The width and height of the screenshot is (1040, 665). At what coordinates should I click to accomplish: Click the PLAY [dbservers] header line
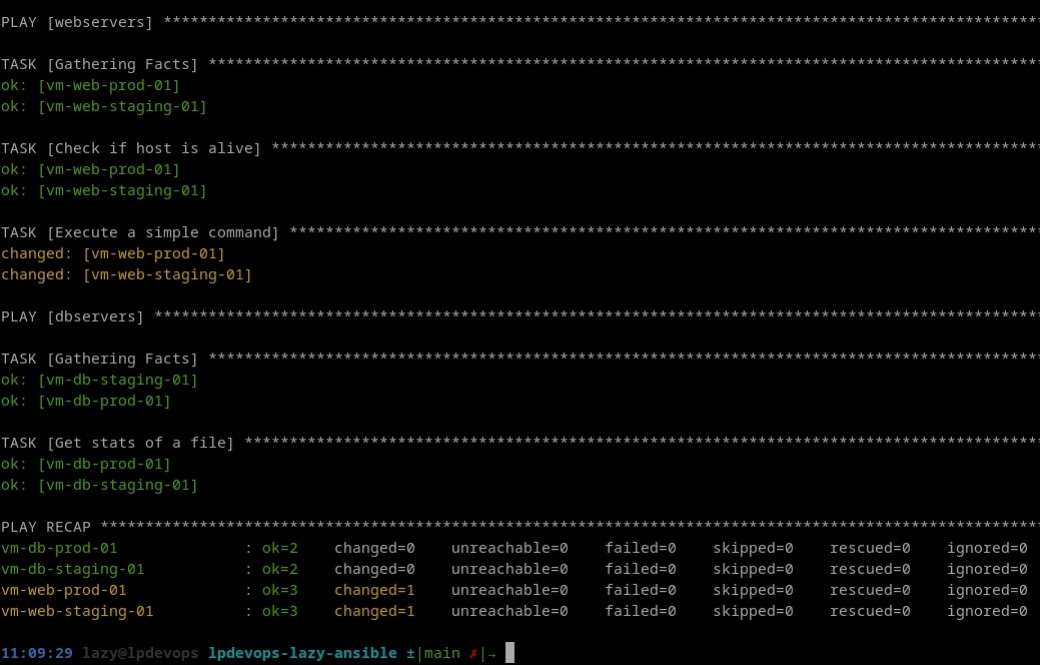pos(520,317)
